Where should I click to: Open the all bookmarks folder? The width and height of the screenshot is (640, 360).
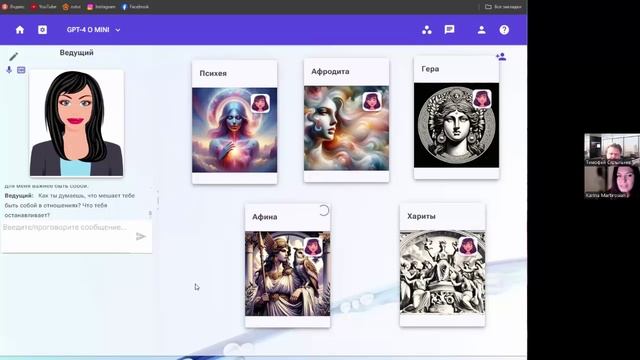click(x=503, y=7)
